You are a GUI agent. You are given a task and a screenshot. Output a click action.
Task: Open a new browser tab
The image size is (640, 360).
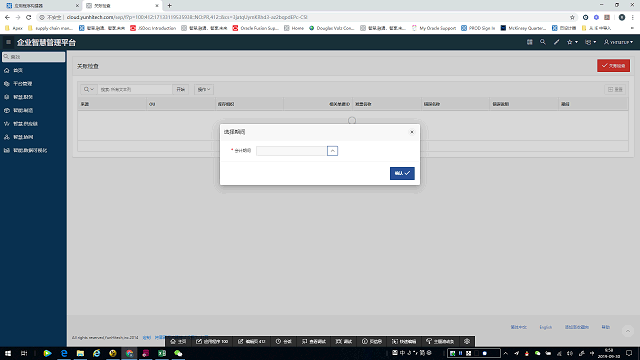[x=169, y=6]
